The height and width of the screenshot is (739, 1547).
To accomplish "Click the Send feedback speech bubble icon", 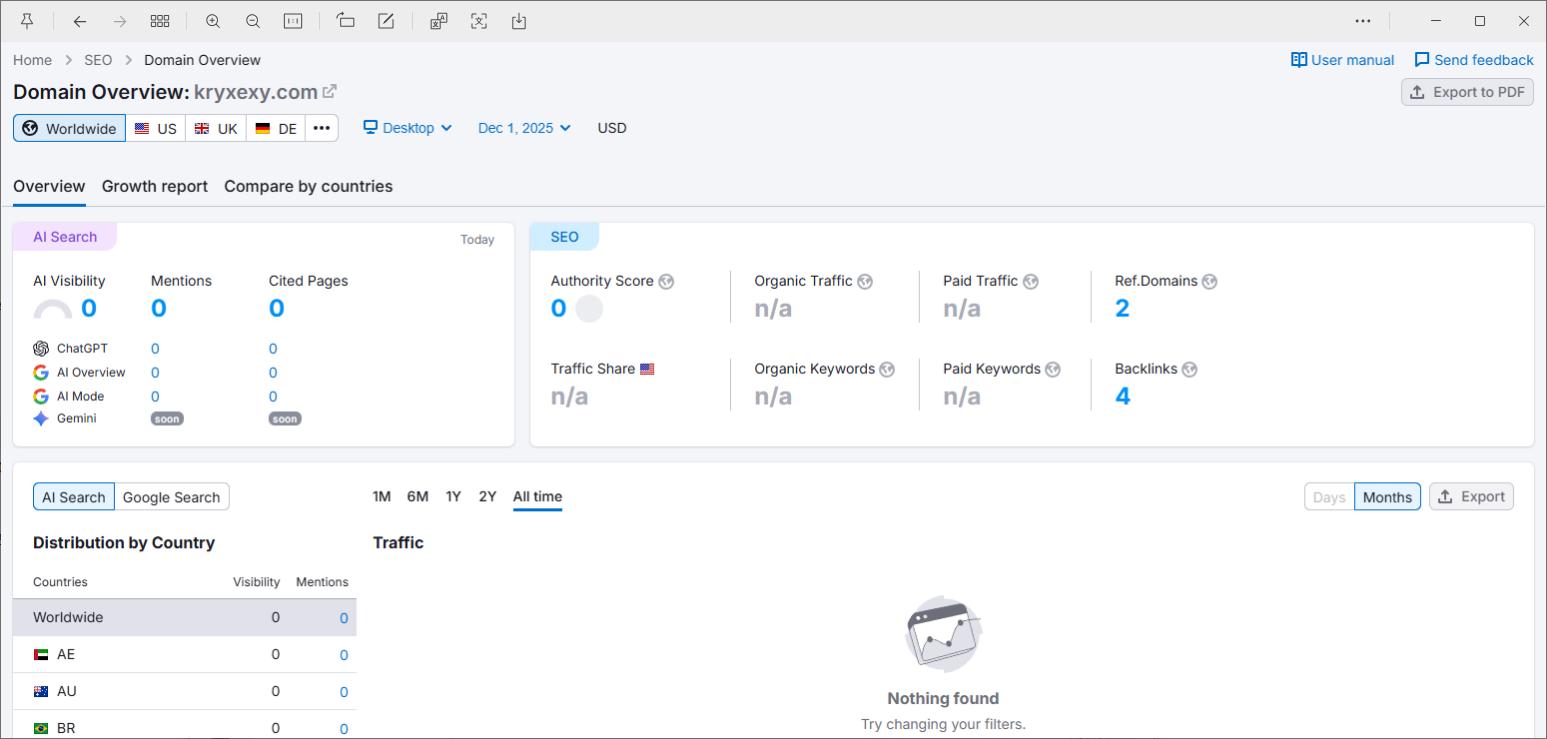I will point(1422,60).
